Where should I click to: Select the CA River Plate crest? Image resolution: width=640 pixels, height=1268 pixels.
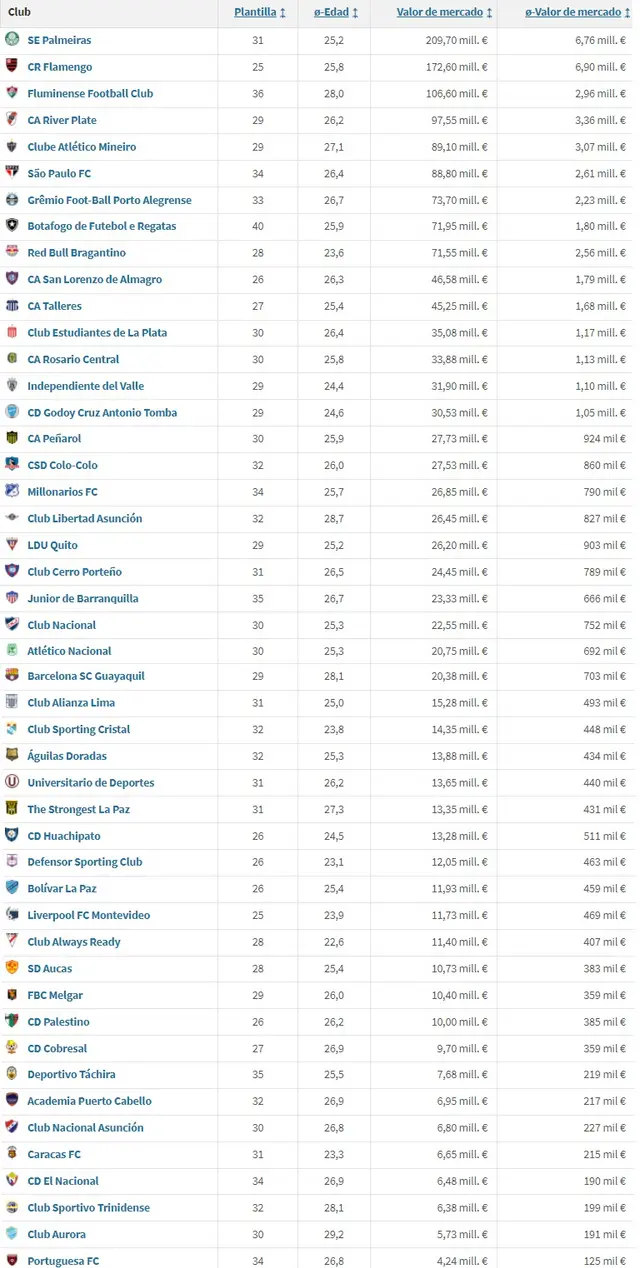point(13,120)
